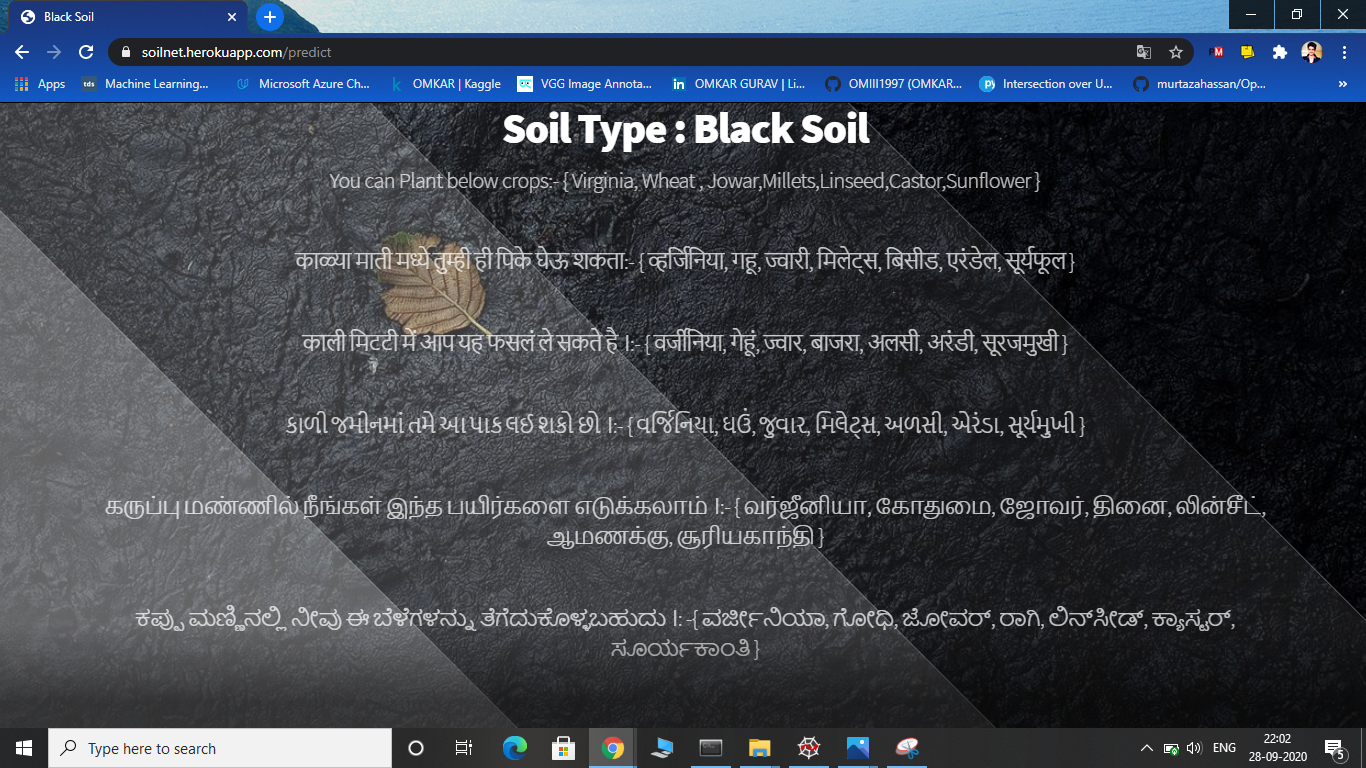Open the Machine Learning bookmark

(x=146, y=84)
